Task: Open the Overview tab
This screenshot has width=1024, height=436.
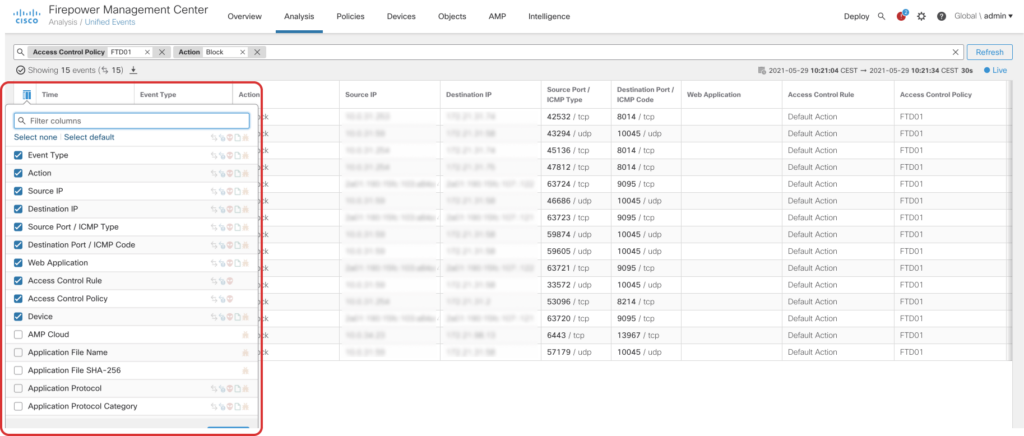Action: pyautogui.click(x=244, y=16)
